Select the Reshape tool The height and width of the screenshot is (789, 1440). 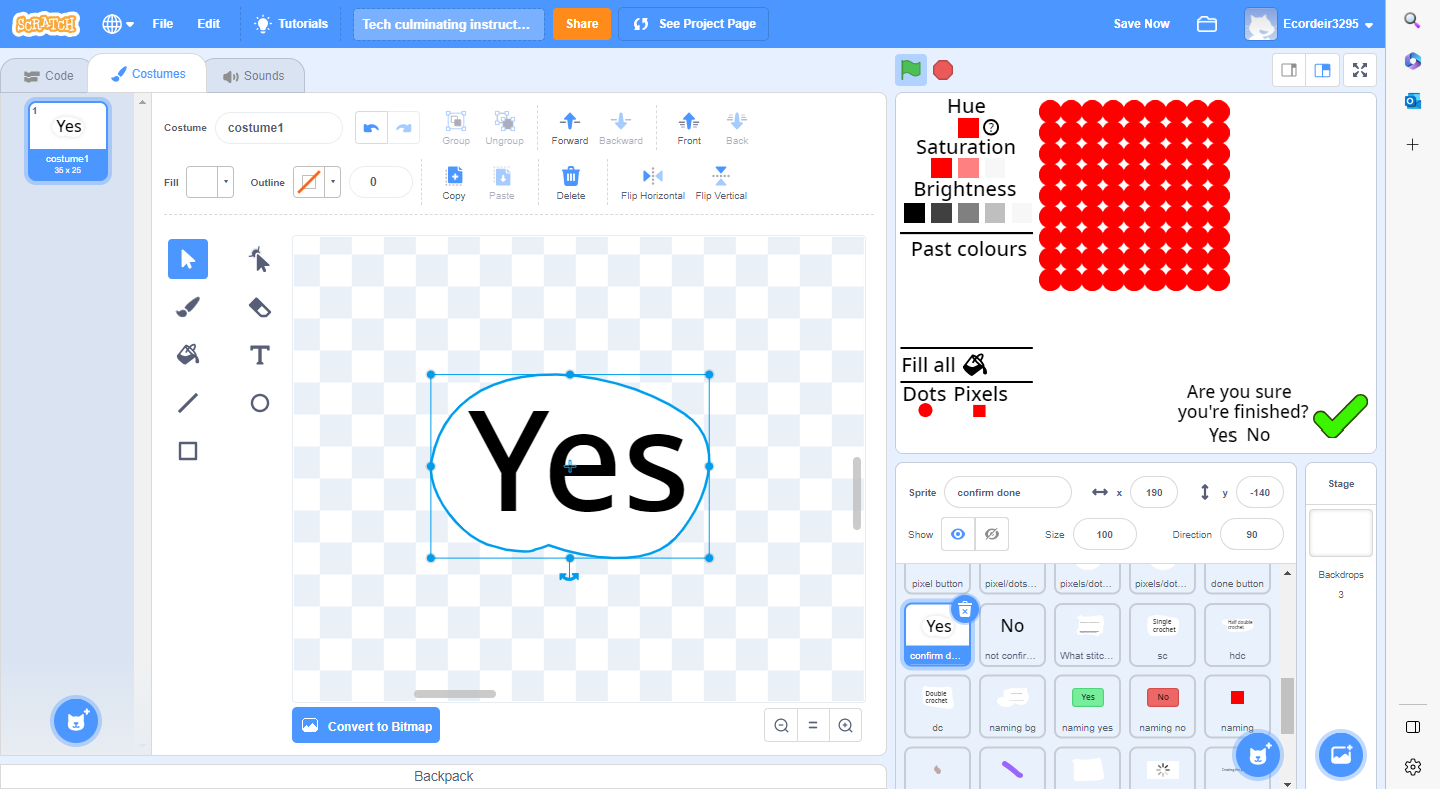pyautogui.click(x=258, y=259)
